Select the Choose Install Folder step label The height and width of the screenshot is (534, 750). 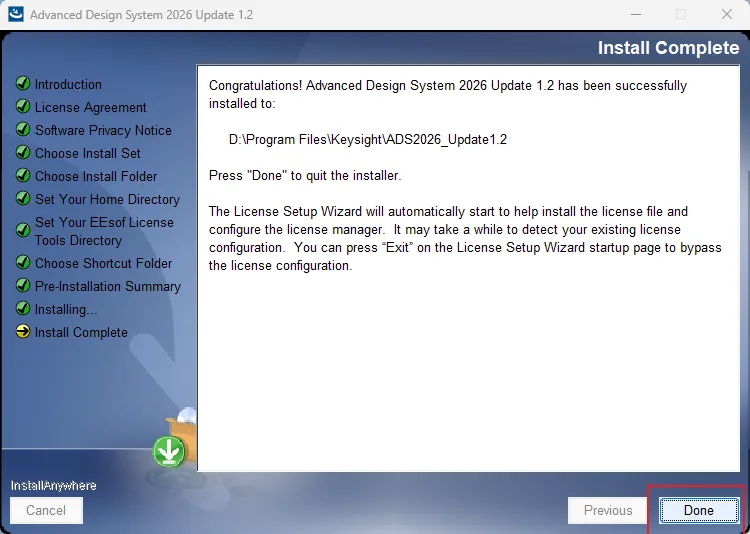click(x=96, y=176)
